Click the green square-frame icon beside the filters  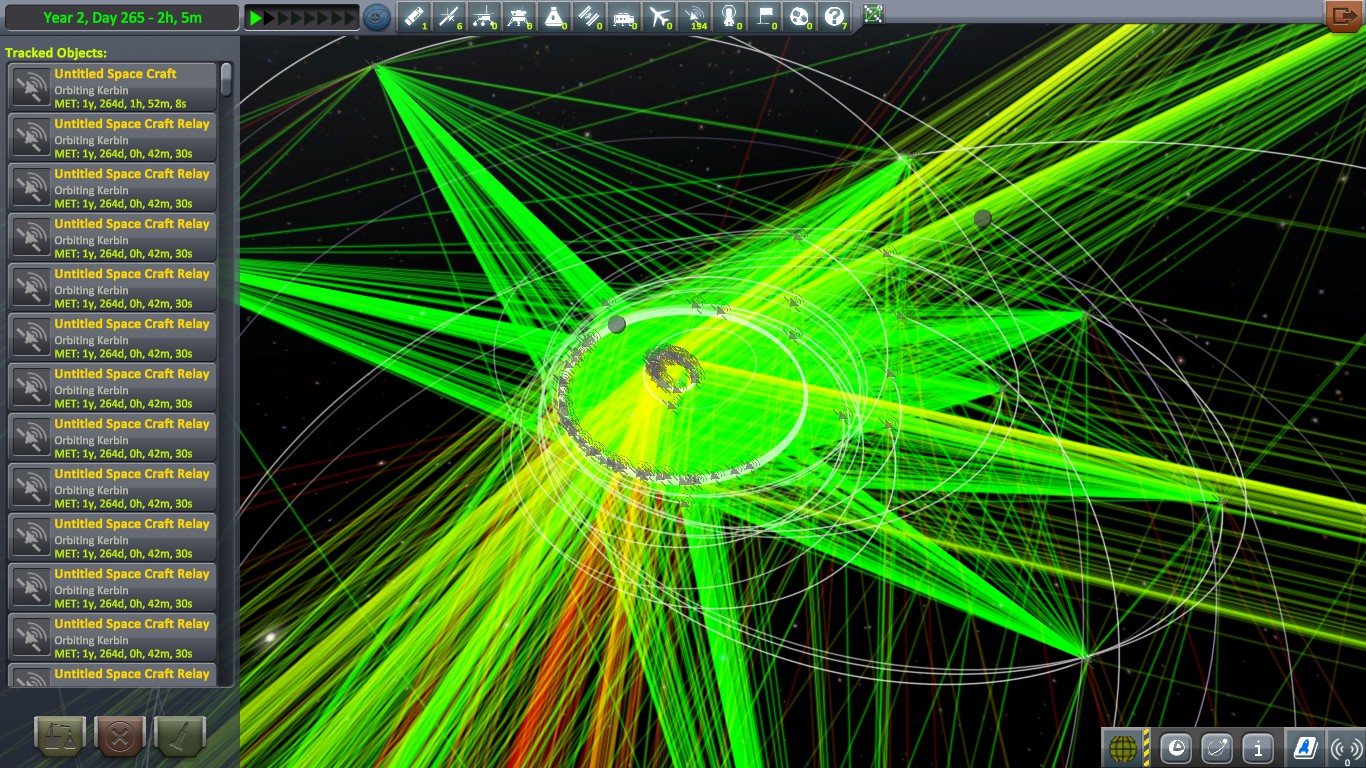coord(873,15)
